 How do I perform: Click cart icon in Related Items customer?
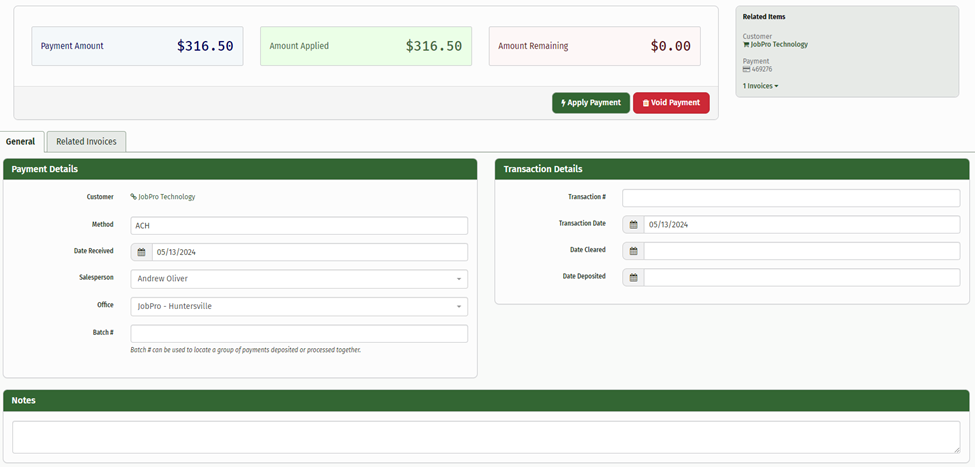746,45
